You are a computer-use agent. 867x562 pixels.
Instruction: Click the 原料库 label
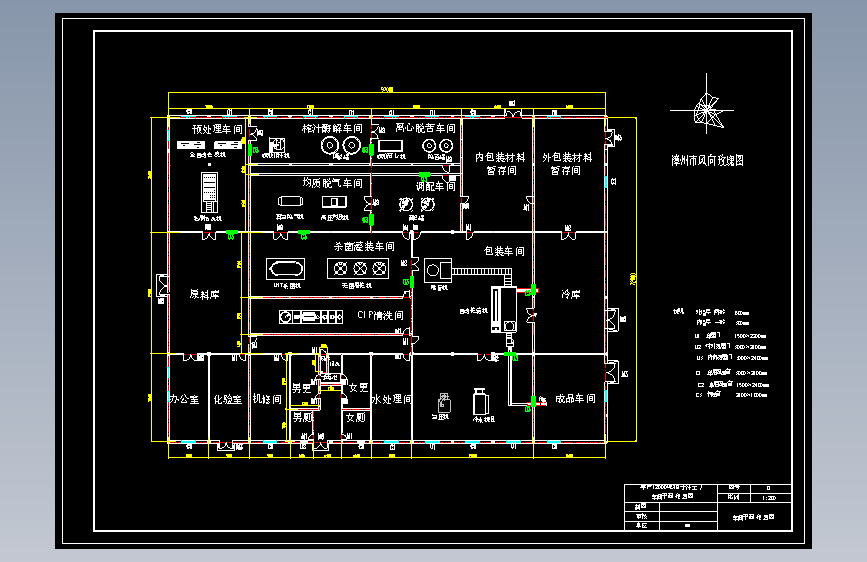click(205, 294)
